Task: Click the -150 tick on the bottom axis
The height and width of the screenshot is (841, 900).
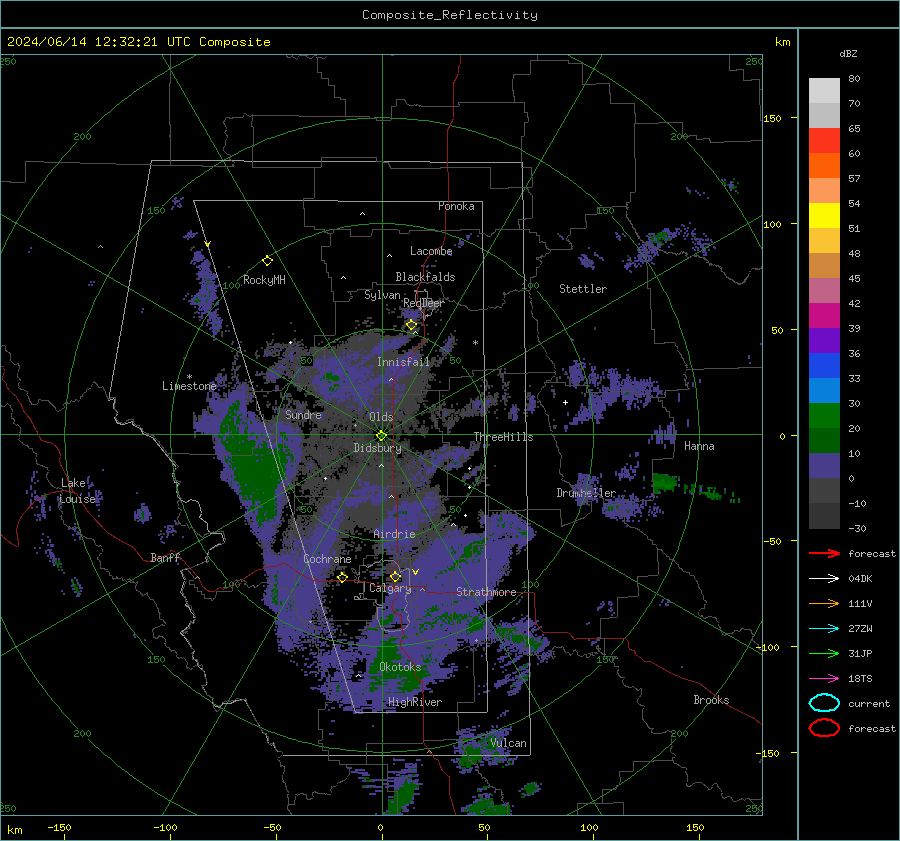Action: pos(59,828)
